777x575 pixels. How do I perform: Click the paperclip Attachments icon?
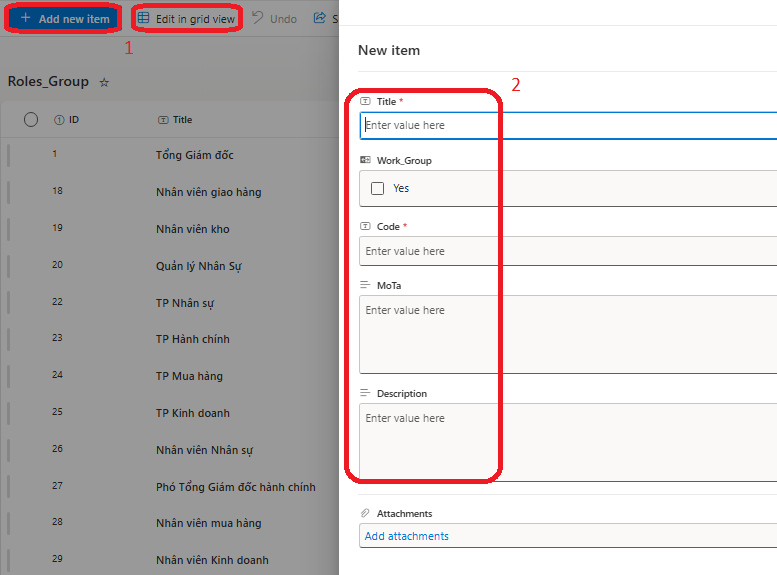pyautogui.click(x=365, y=513)
